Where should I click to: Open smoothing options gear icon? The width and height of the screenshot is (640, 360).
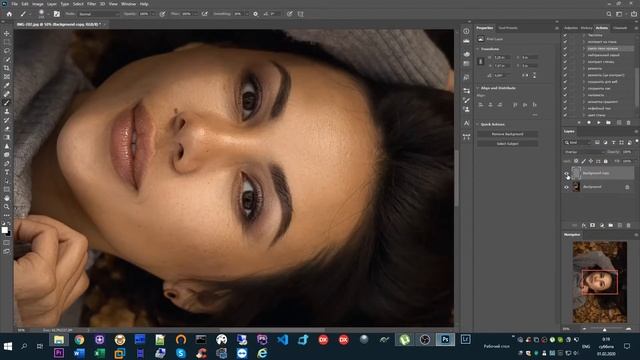point(256,14)
